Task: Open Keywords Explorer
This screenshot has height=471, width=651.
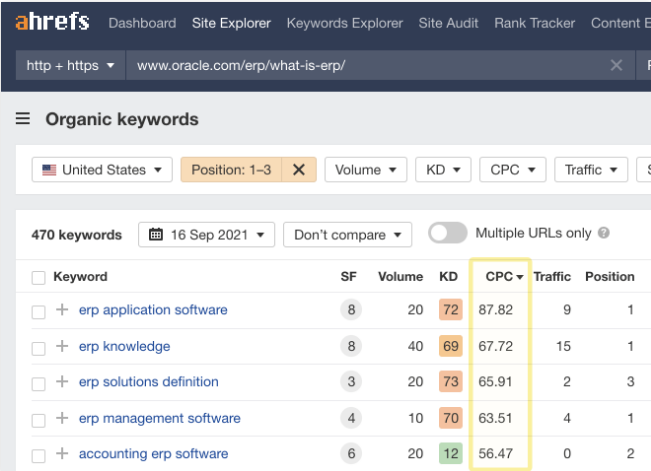Action: [x=345, y=23]
